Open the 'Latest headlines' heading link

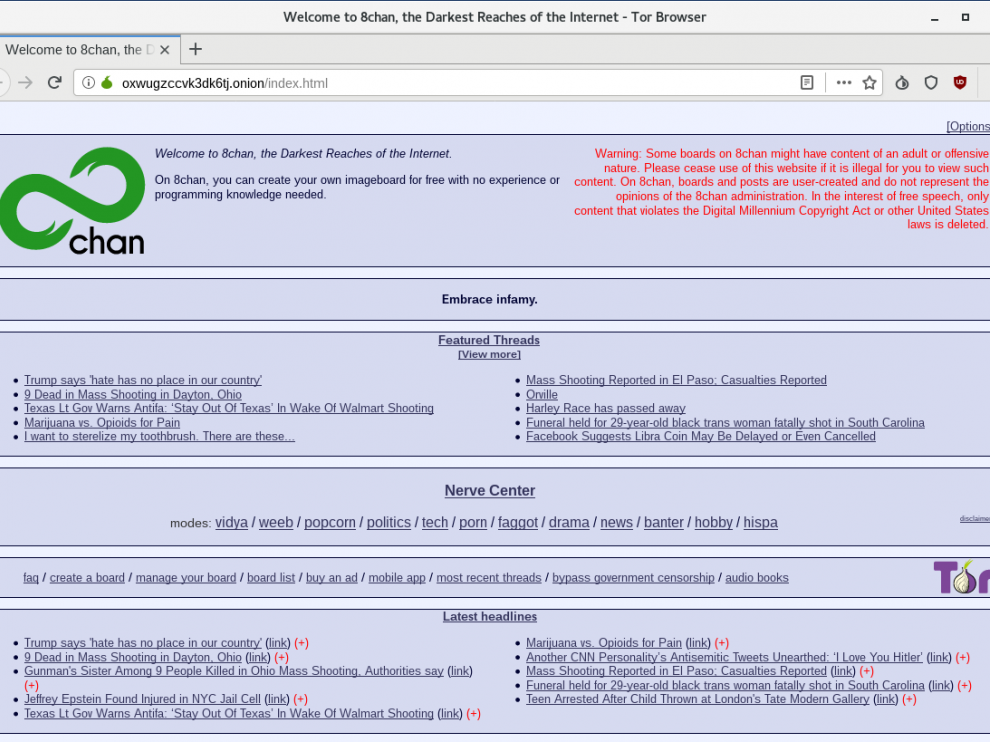(x=490, y=617)
